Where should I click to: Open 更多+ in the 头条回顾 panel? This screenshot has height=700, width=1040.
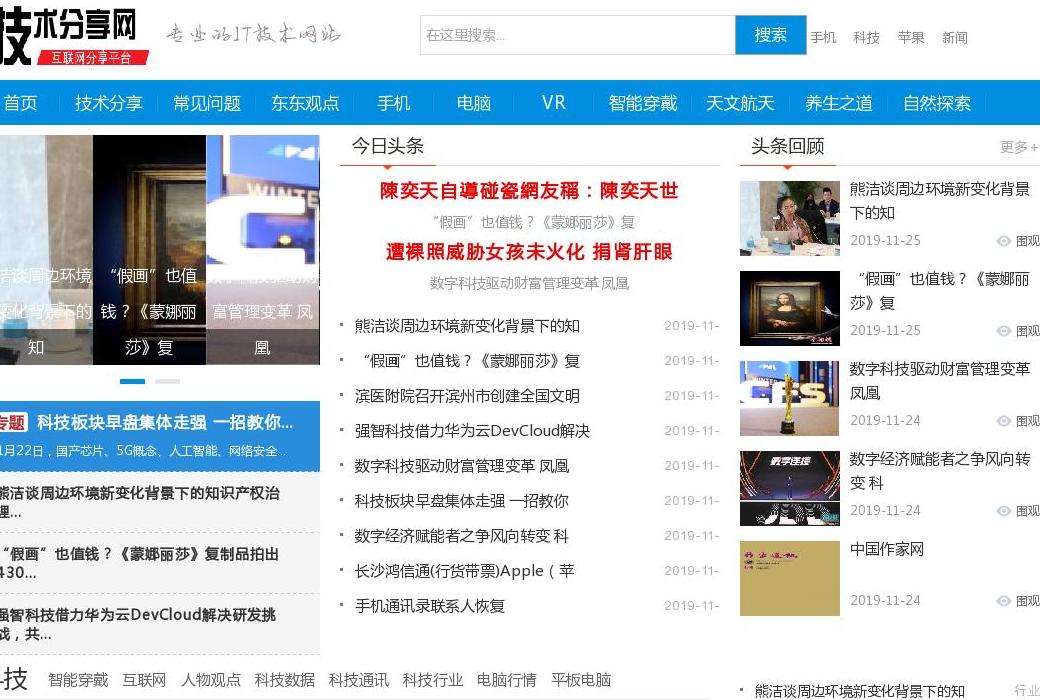1016,147
